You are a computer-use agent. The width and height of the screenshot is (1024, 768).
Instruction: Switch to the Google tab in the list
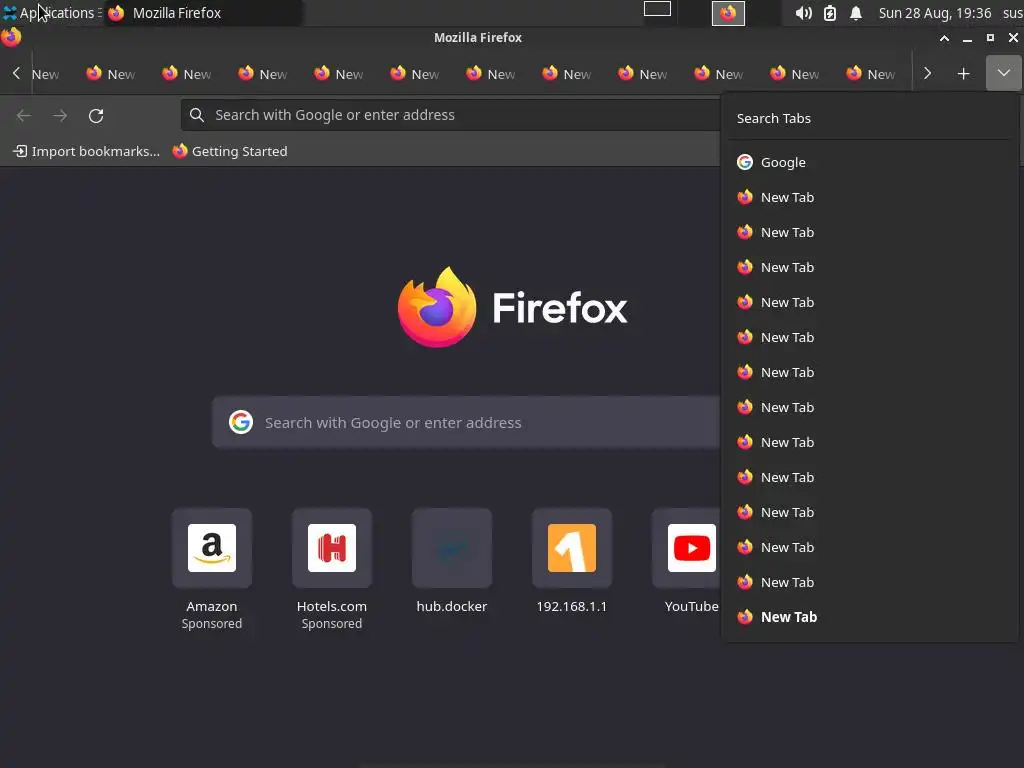(x=870, y=162)
